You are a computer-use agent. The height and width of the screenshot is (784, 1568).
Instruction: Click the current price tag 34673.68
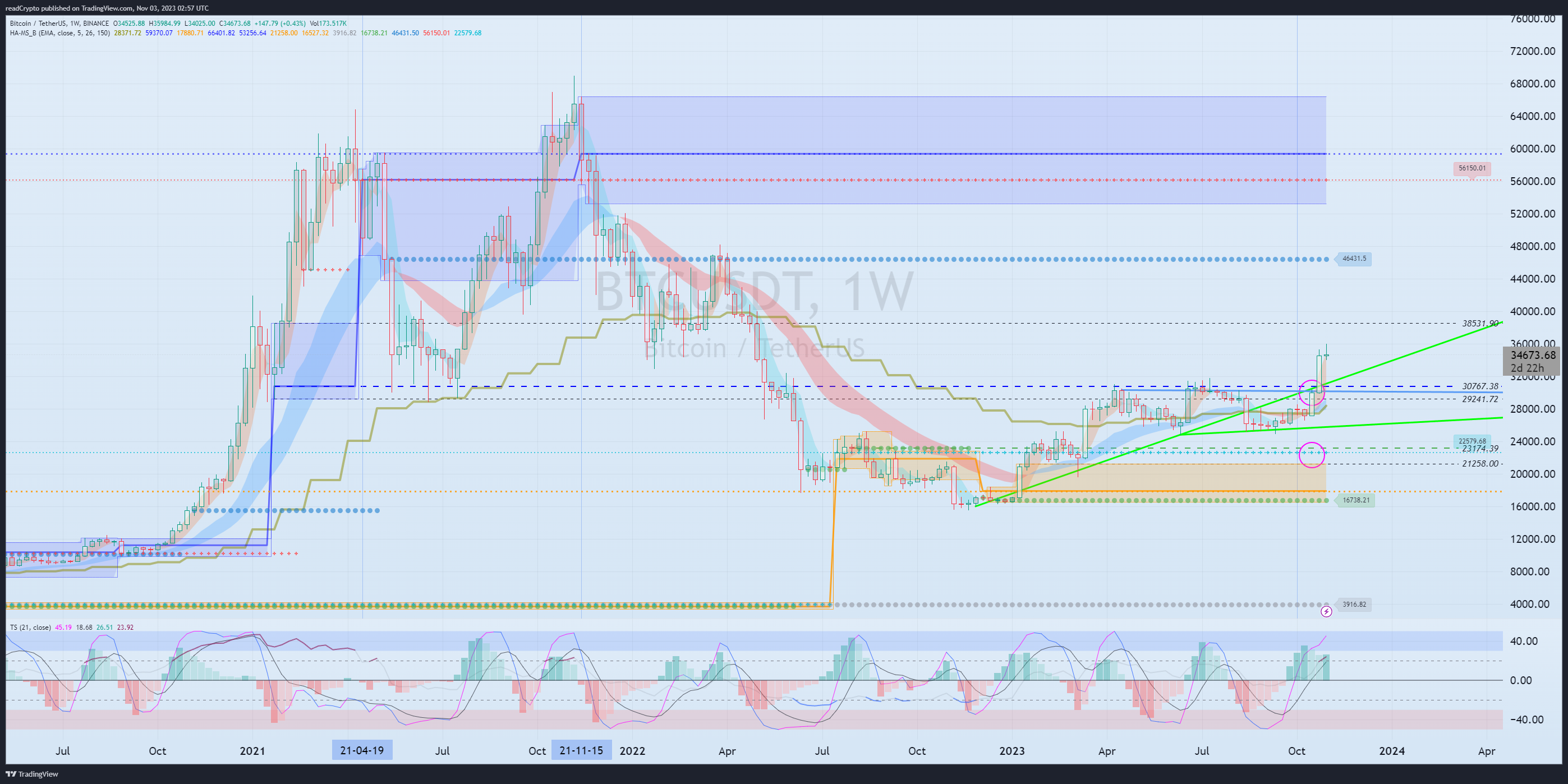[x=1533, y=355]
